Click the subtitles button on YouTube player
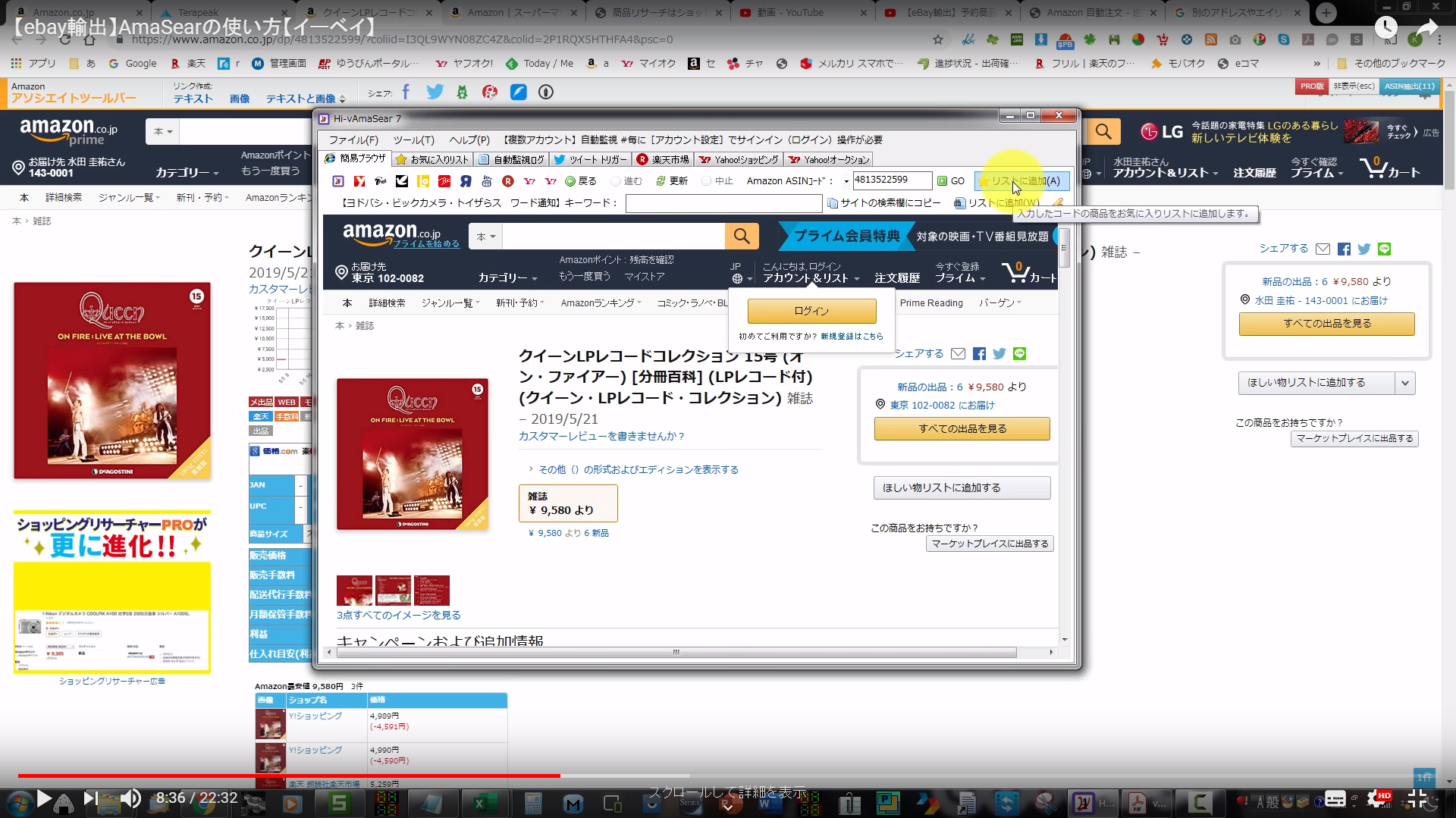Viewport: 1456px width, 818px height. 1335,798
